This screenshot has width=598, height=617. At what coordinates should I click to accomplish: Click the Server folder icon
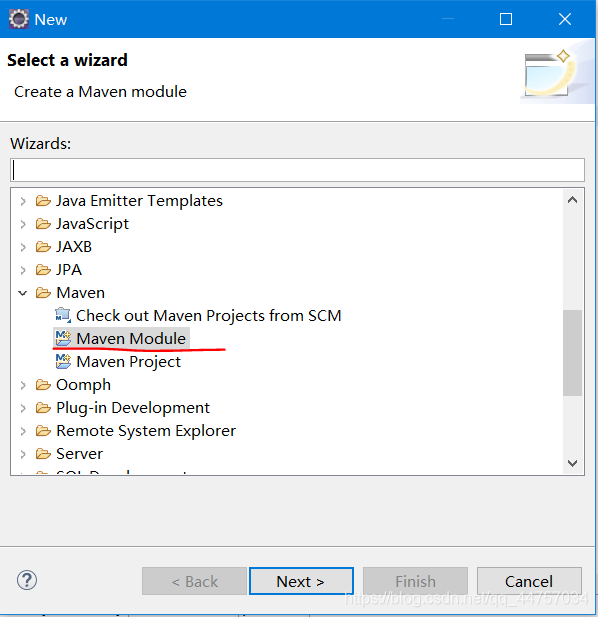point(43,454)
